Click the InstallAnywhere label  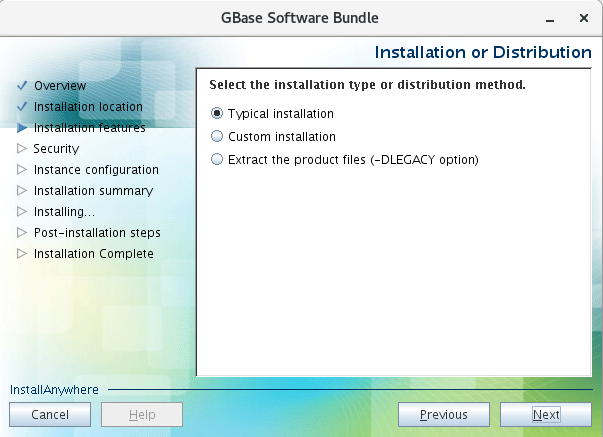coord(54,390)
